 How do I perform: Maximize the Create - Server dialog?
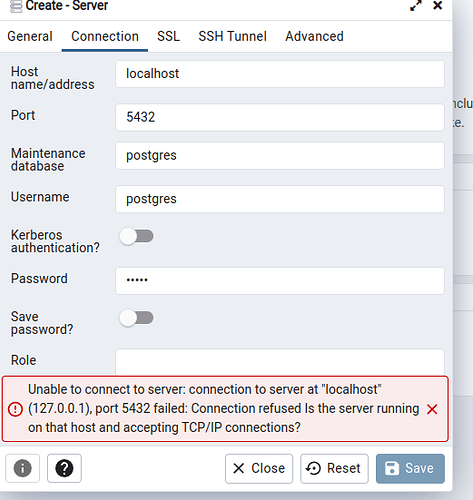pos(416,6)
